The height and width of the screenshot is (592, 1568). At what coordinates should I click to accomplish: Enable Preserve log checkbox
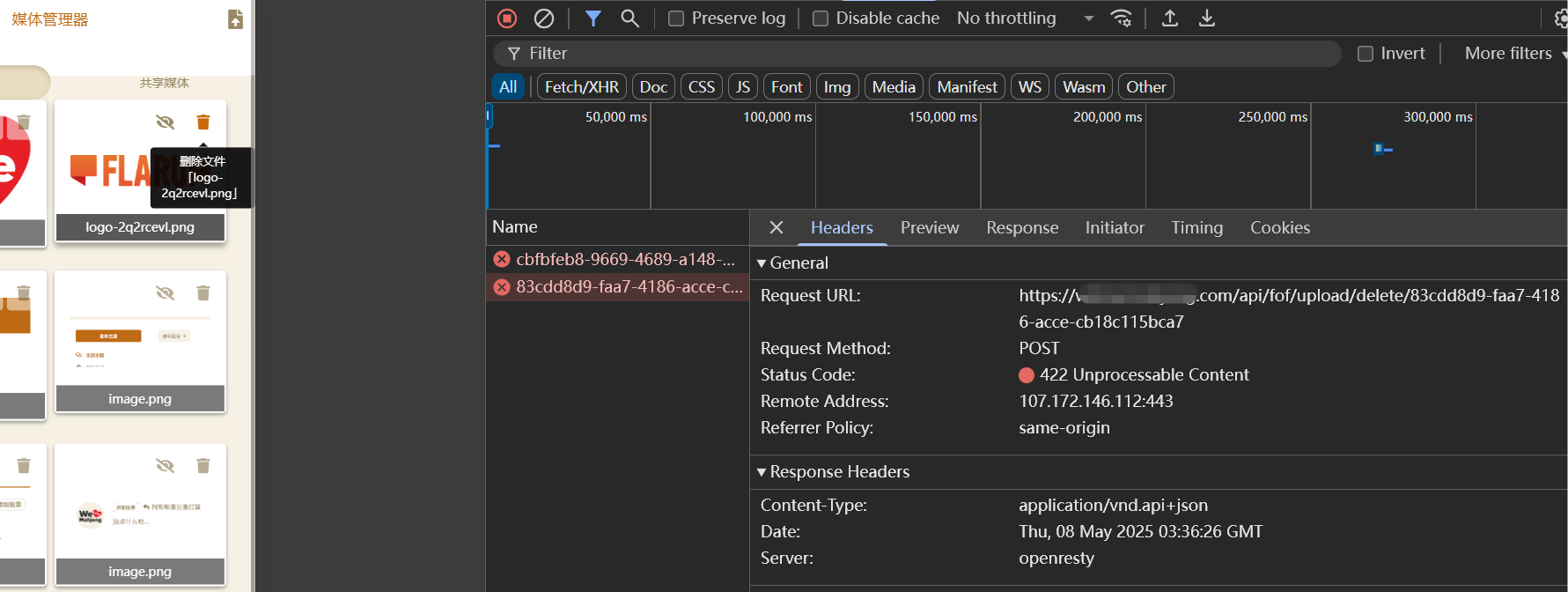(x=676, y=18)
